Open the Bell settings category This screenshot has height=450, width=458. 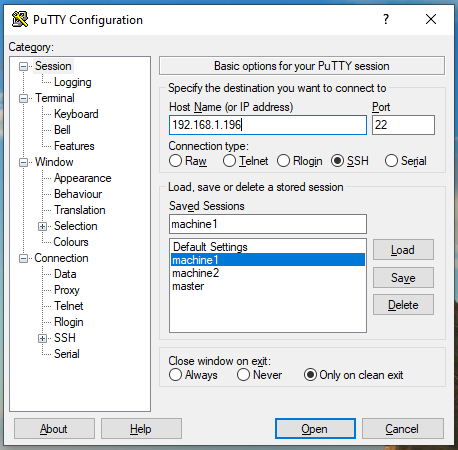pos(62,130)
